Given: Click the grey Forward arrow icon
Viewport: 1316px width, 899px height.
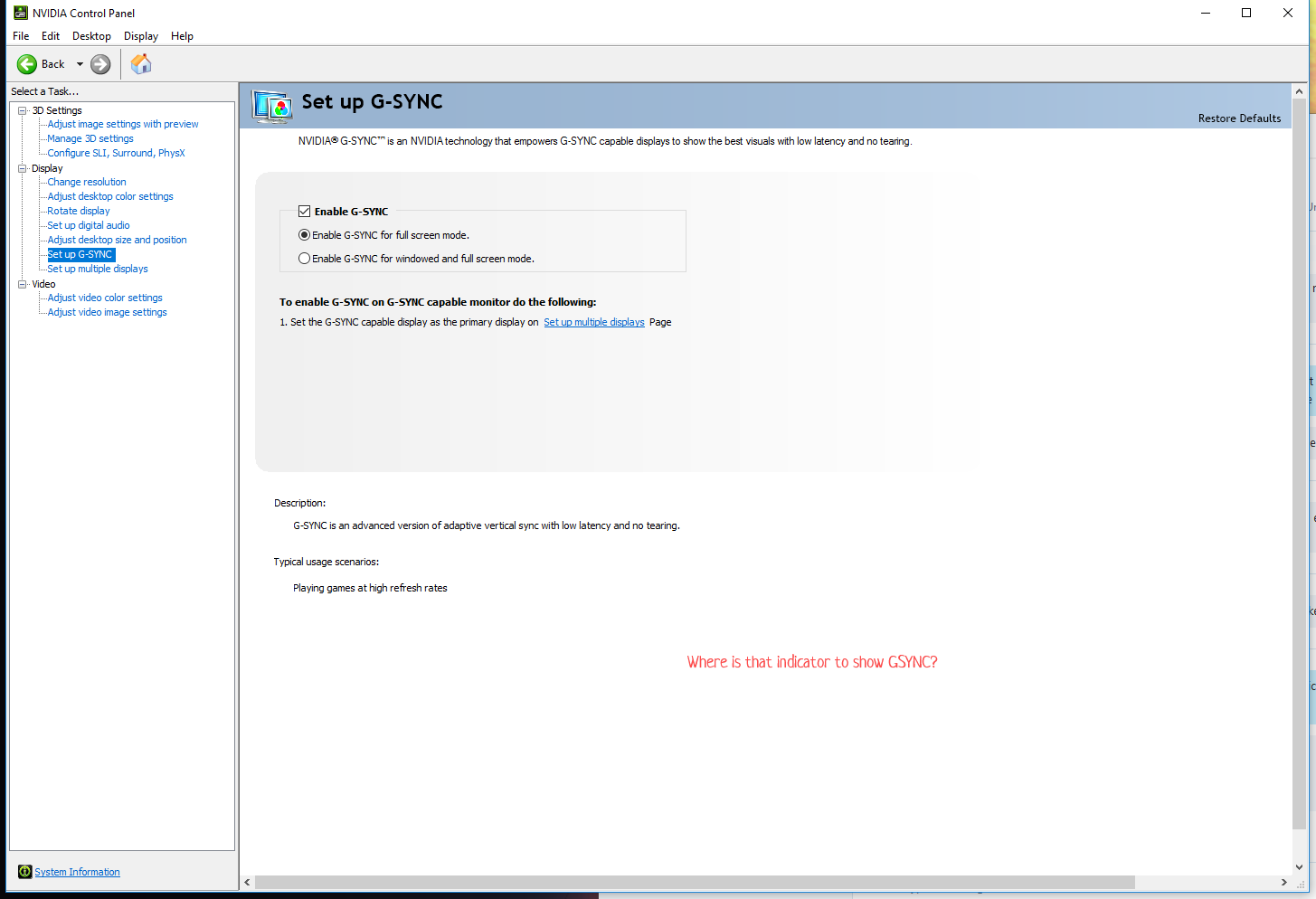Looking at the screenshot, I should [100, 64].
